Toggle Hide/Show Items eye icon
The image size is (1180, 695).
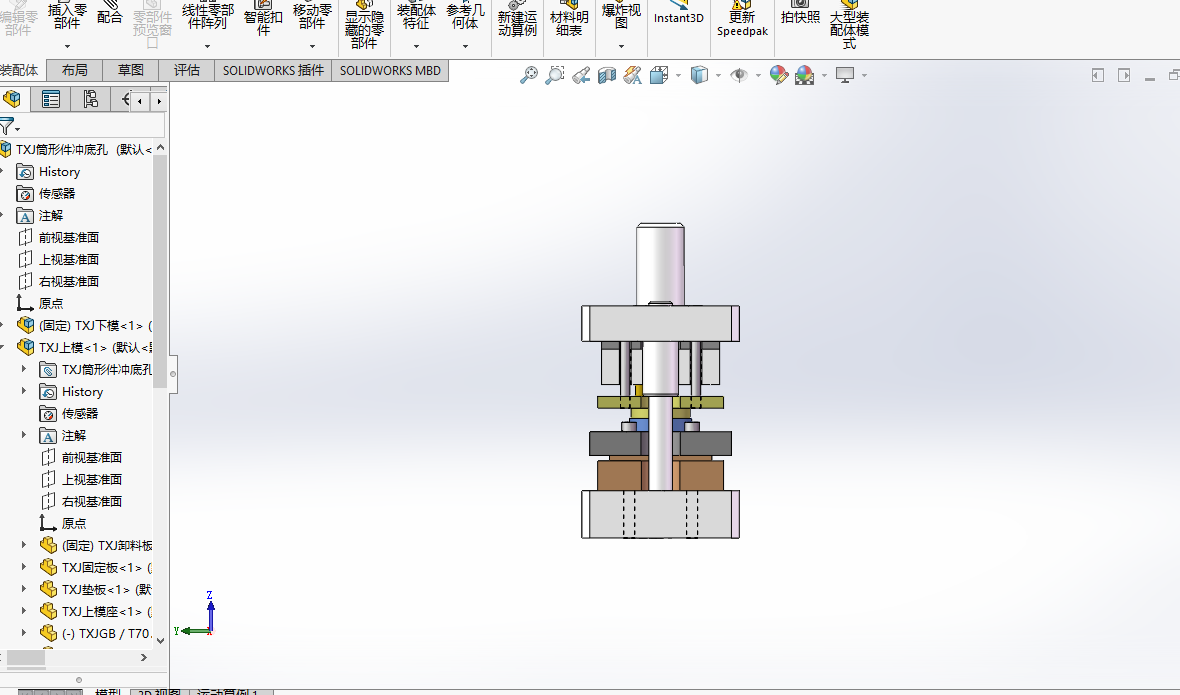[739, 74]
